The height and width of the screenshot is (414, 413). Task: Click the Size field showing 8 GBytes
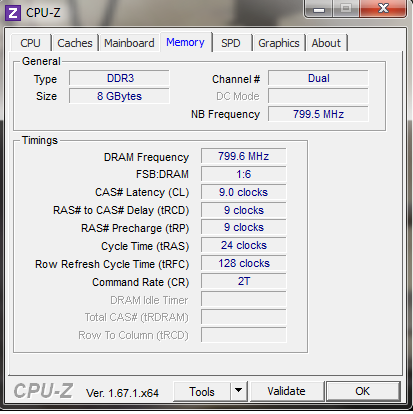click(x=119, y=96)
